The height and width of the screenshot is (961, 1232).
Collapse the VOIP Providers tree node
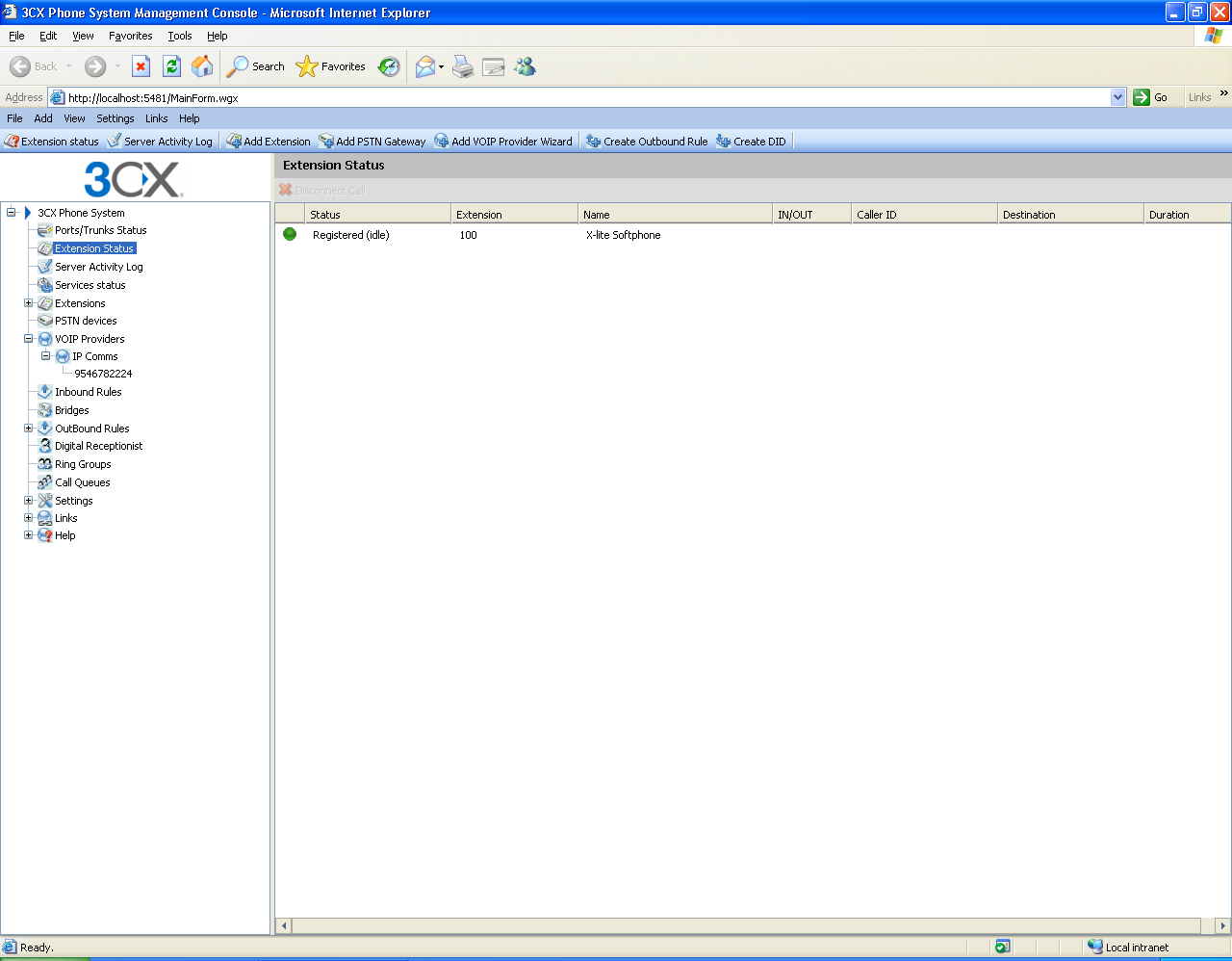tap(28, 339)
